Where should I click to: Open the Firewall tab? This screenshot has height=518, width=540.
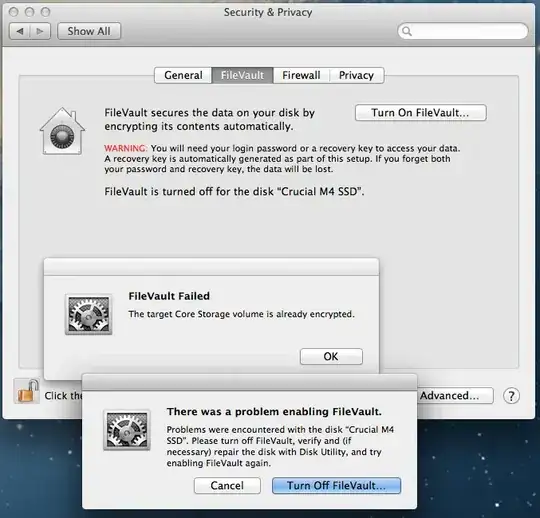click(301, 75)
